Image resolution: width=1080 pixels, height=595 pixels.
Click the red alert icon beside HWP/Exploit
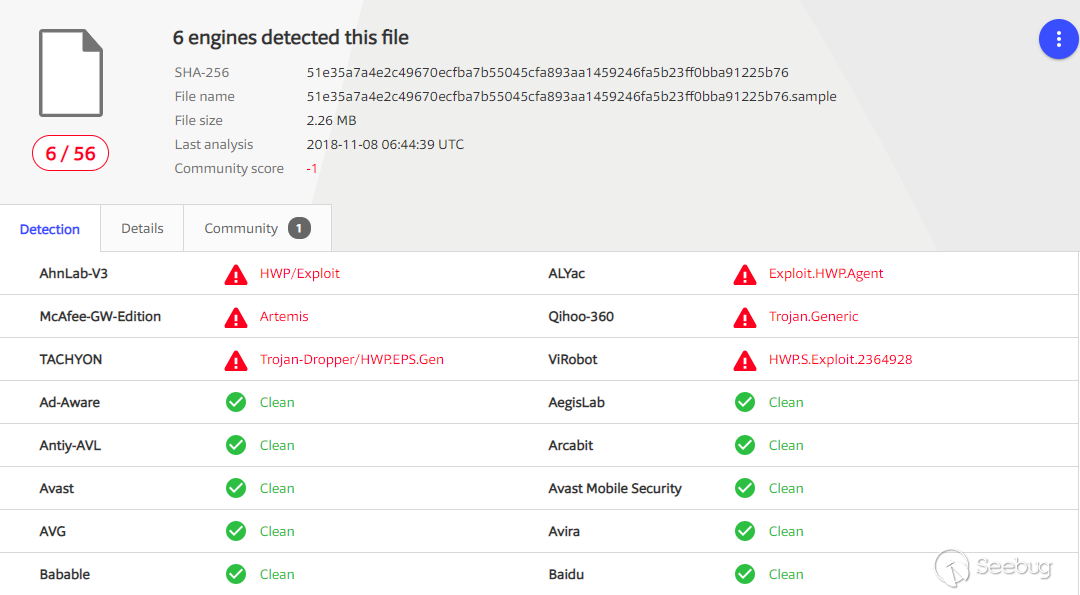pyautogui.click(x=236, y=274)
